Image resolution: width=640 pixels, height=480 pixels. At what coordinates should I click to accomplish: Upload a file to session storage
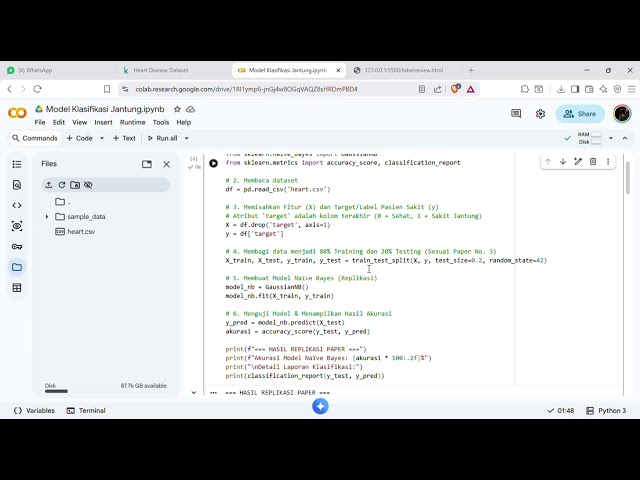pyautogui.click(x=49, y=185)
